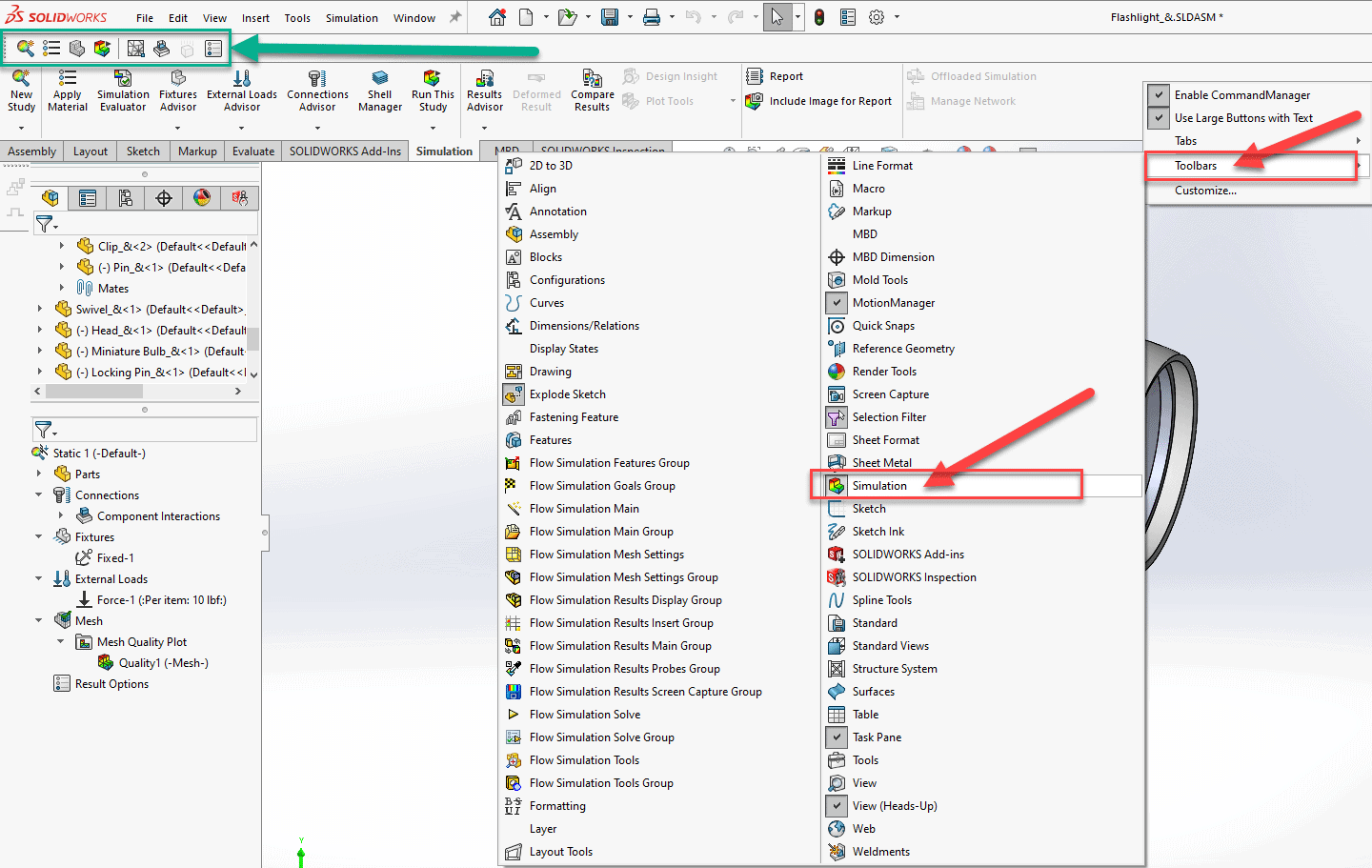This screenshot has height=868, width=1372.
Task: Click Save icon in top toolbar
Action: point(610,17)
